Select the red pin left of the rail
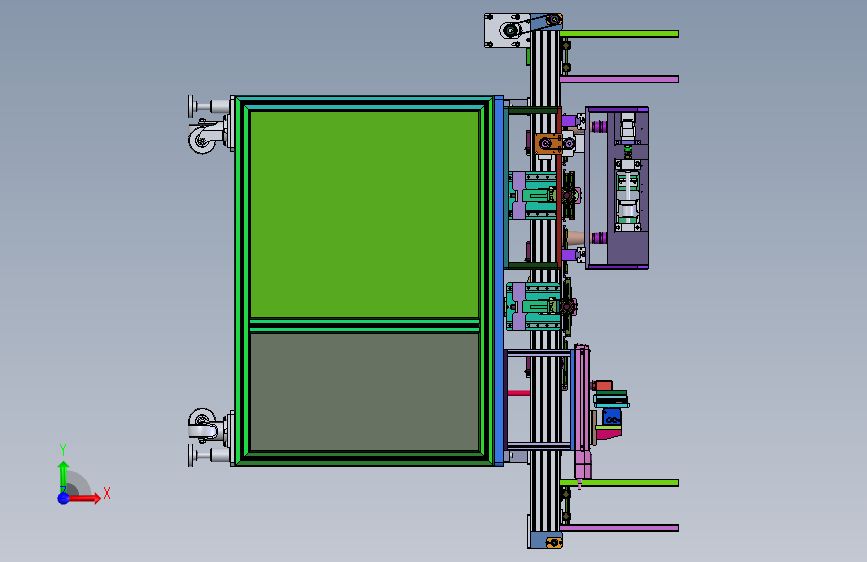The image size is (867, 562). coord(519,393)
